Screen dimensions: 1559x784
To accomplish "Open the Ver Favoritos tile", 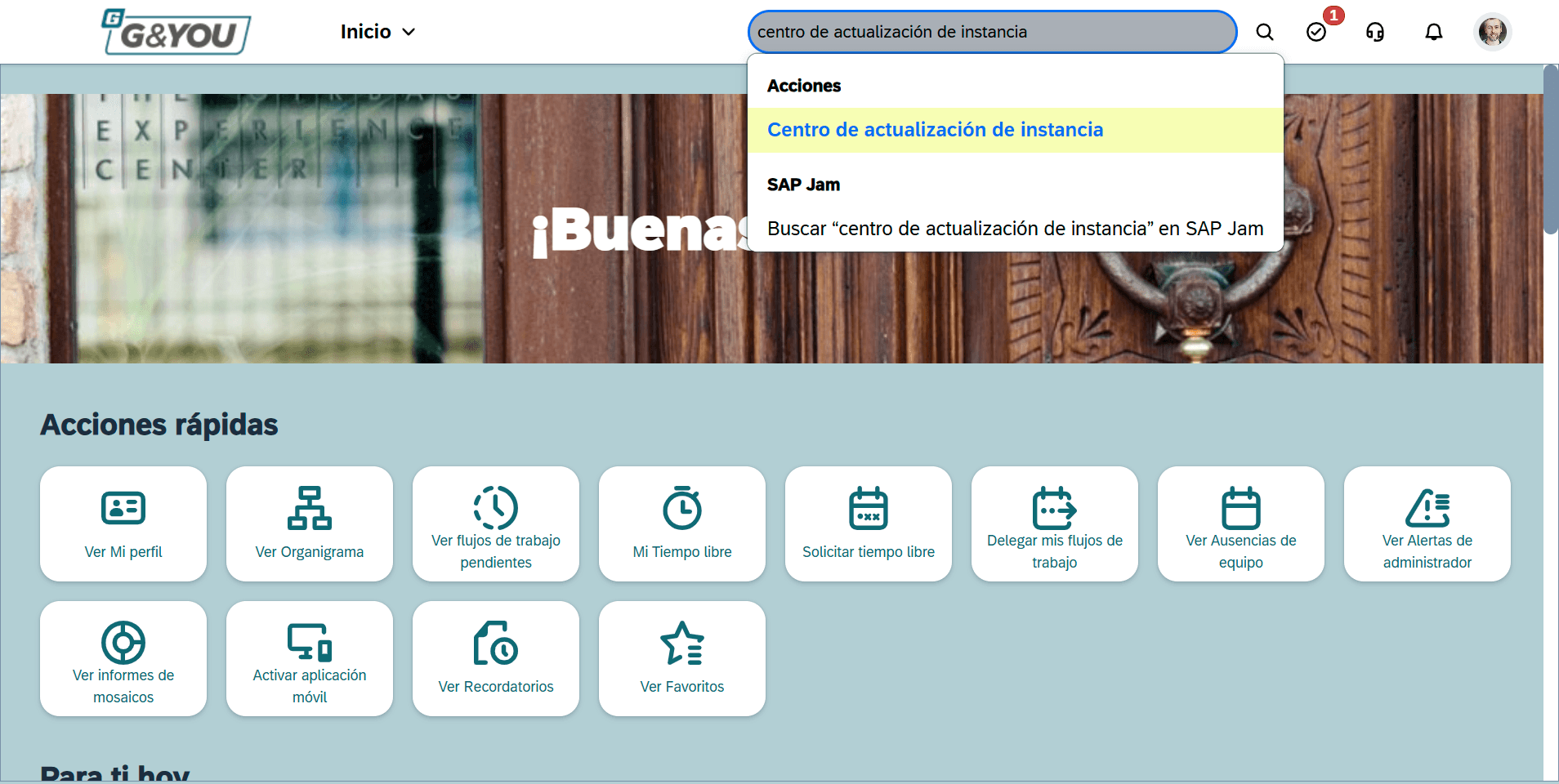I will [x=682, y=658].
